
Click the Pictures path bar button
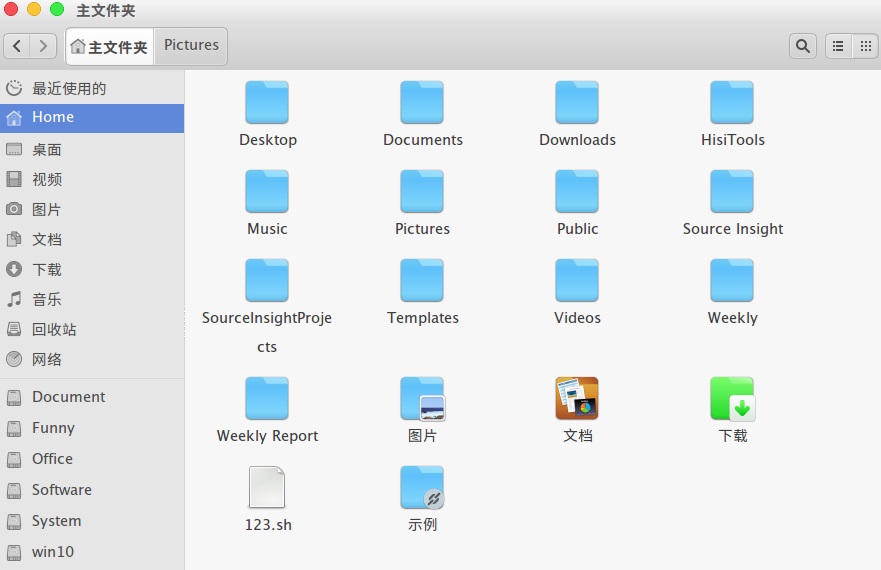click(191, 46)
